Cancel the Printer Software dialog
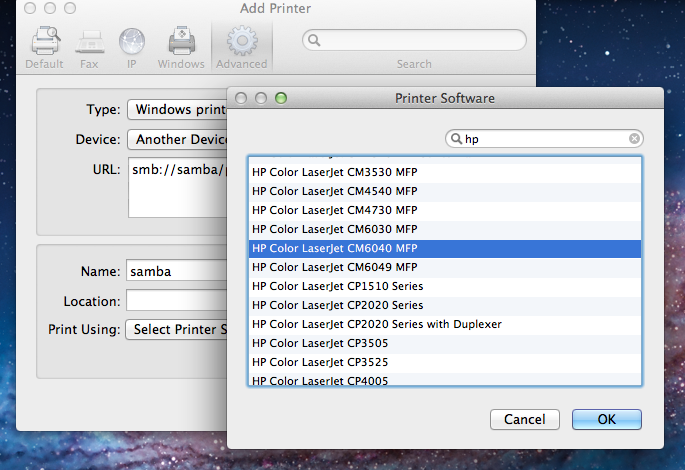Viewport: 685px width, 470px height. [x=525, y=419]
